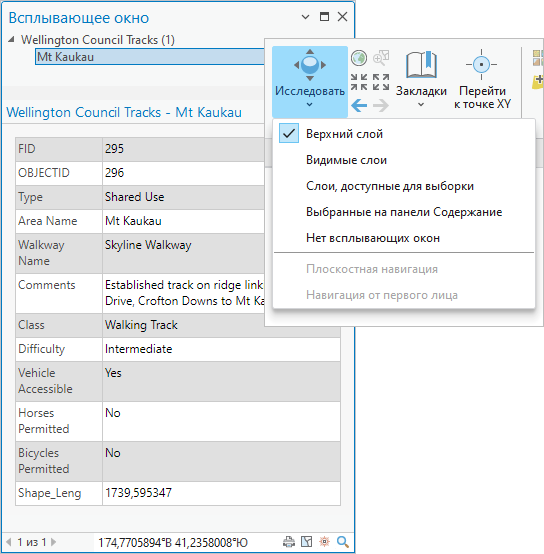Screen dimensions: 544x554
Task: Click the next record arrow in footer
Action: [53, 542]
